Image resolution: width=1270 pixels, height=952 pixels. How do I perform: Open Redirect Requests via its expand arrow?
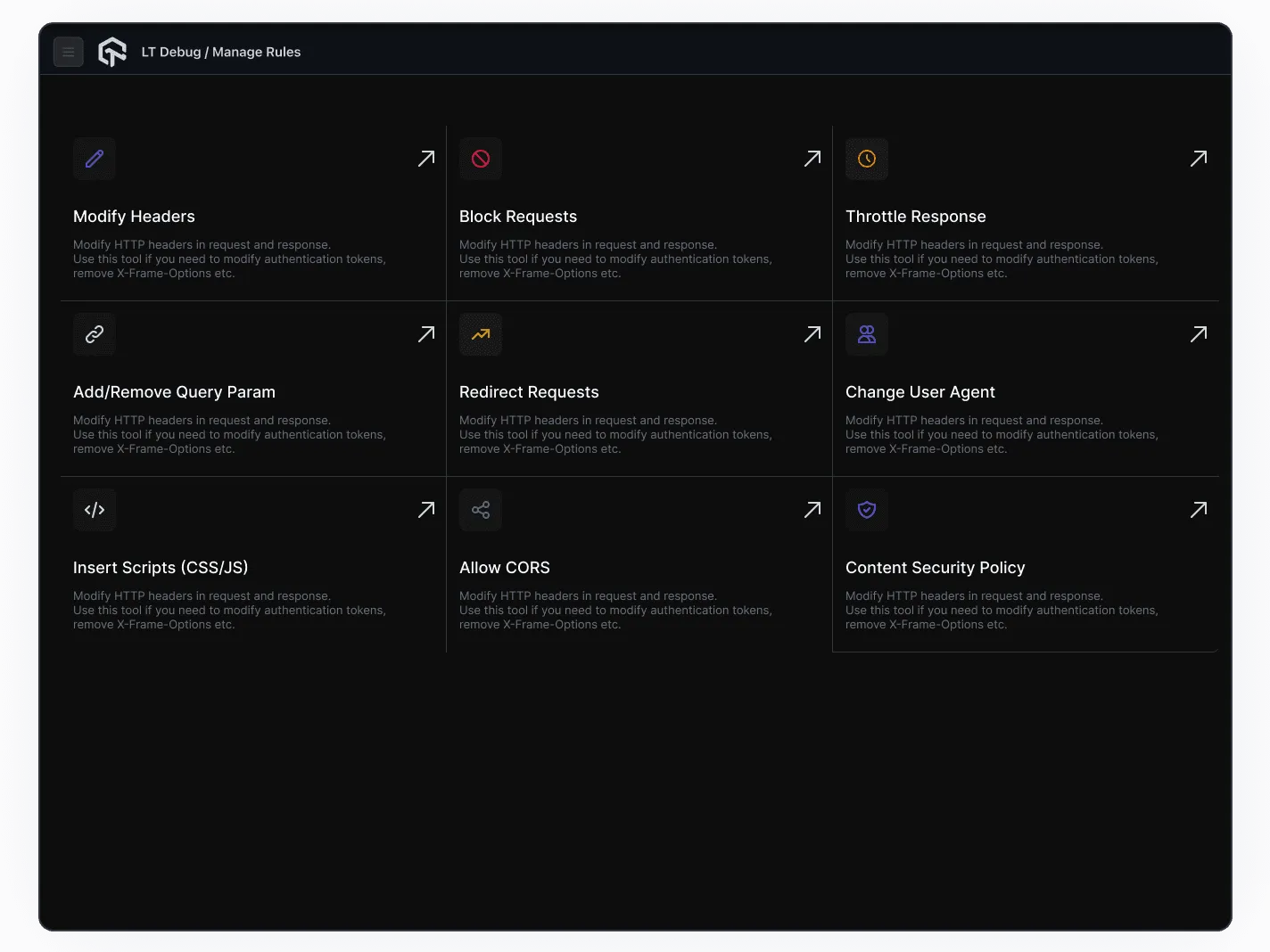click(x=812, y=333)
